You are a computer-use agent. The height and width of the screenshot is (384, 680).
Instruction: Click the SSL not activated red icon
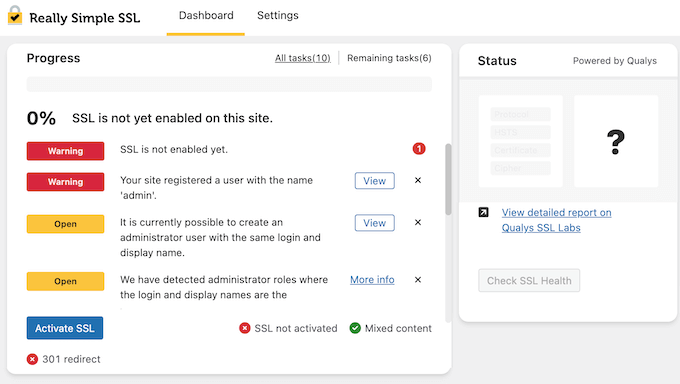245,328
